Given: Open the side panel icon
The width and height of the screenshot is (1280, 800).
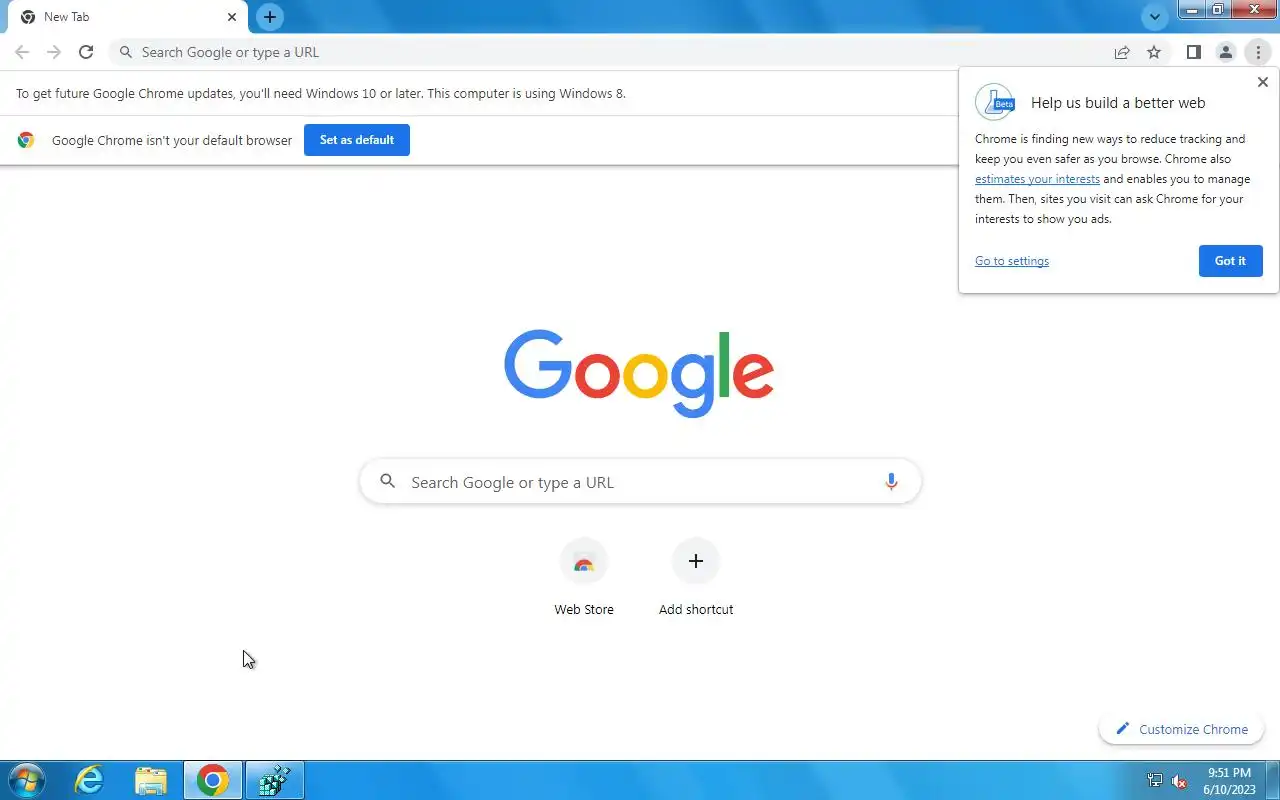Looking at the screenshot, I should 1194,52.
